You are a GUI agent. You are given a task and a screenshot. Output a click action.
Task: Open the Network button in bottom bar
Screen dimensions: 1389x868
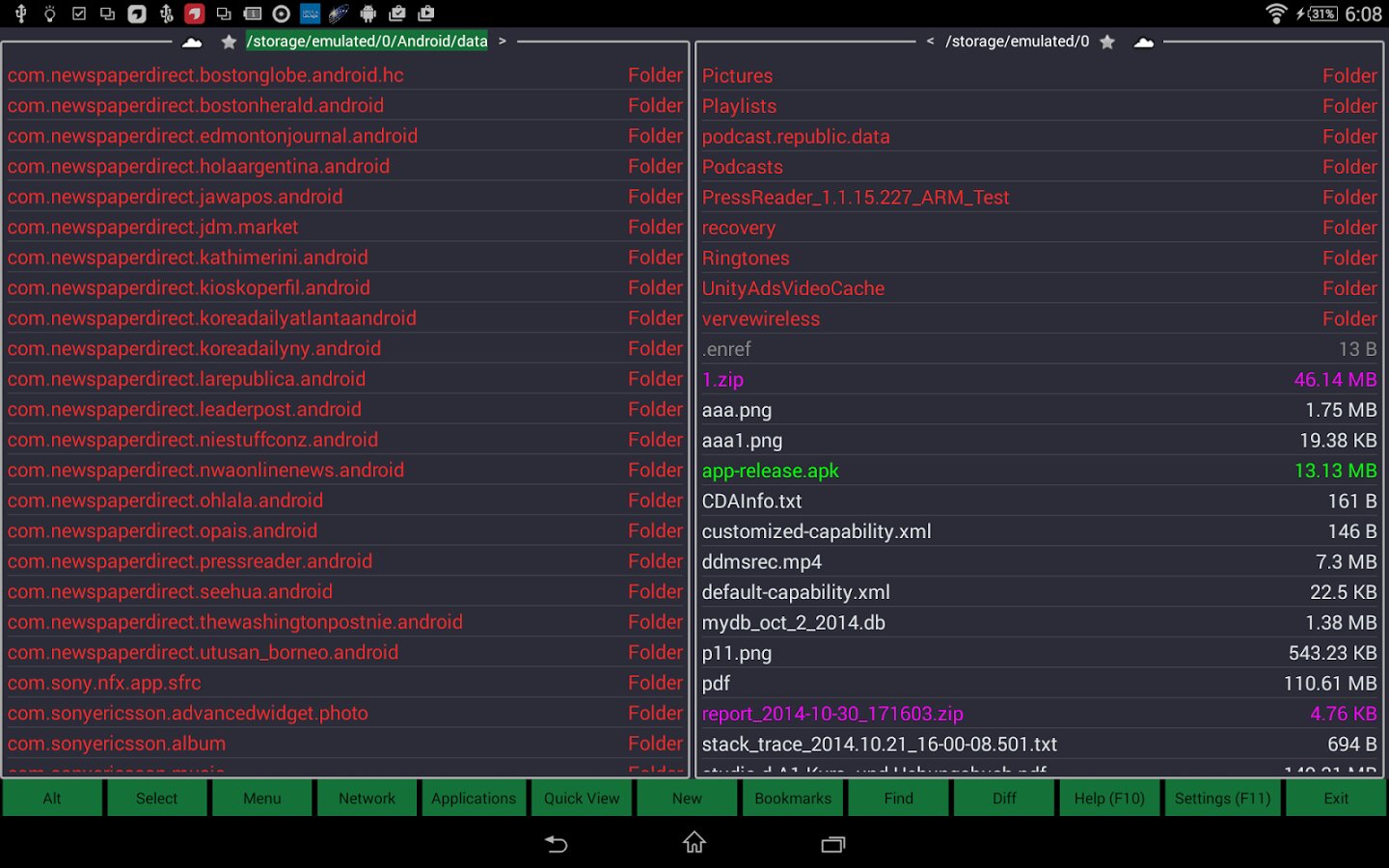367,798
